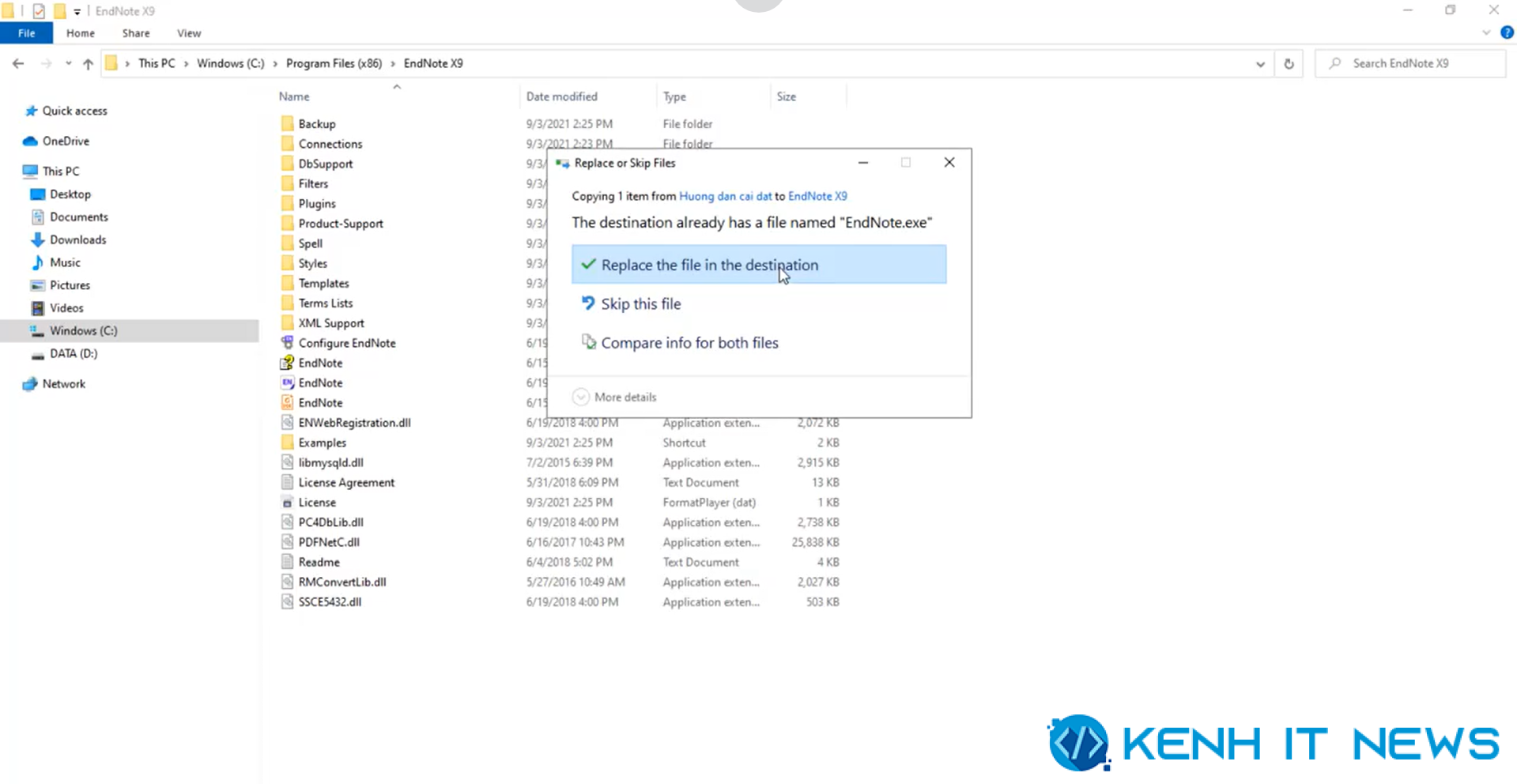Click the PDFNetC.dll file icon

tap(288, 542)
